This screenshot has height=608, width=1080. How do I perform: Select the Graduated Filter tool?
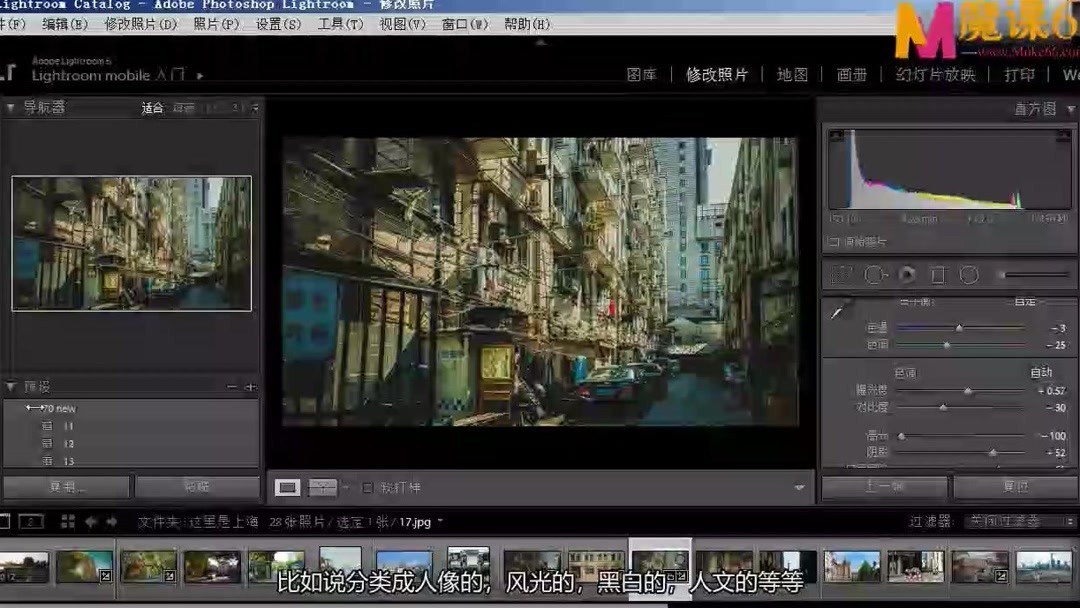(x=939, y=274)
